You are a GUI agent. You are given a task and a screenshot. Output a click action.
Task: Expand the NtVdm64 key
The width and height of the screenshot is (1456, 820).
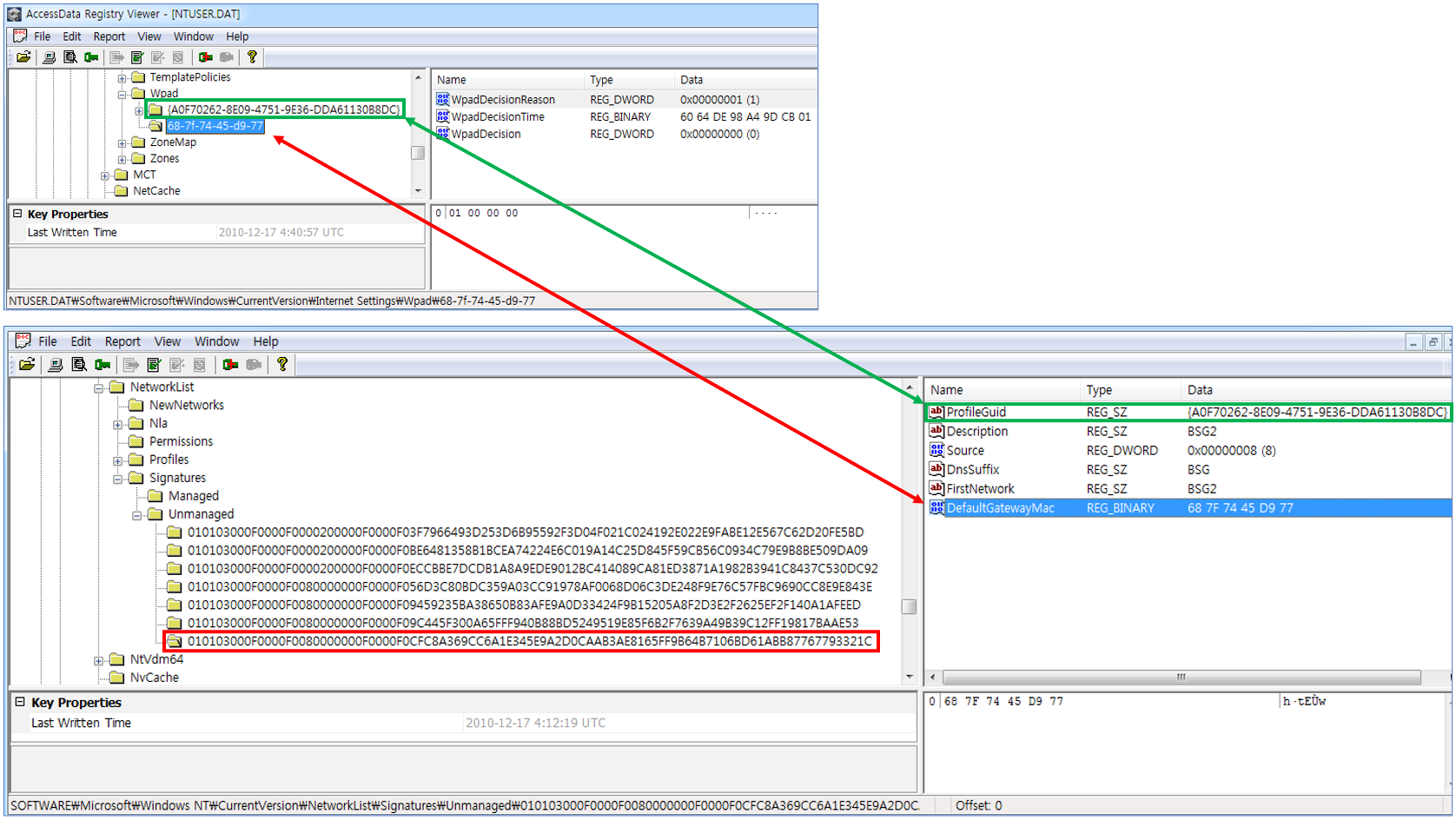click(99, 660)
